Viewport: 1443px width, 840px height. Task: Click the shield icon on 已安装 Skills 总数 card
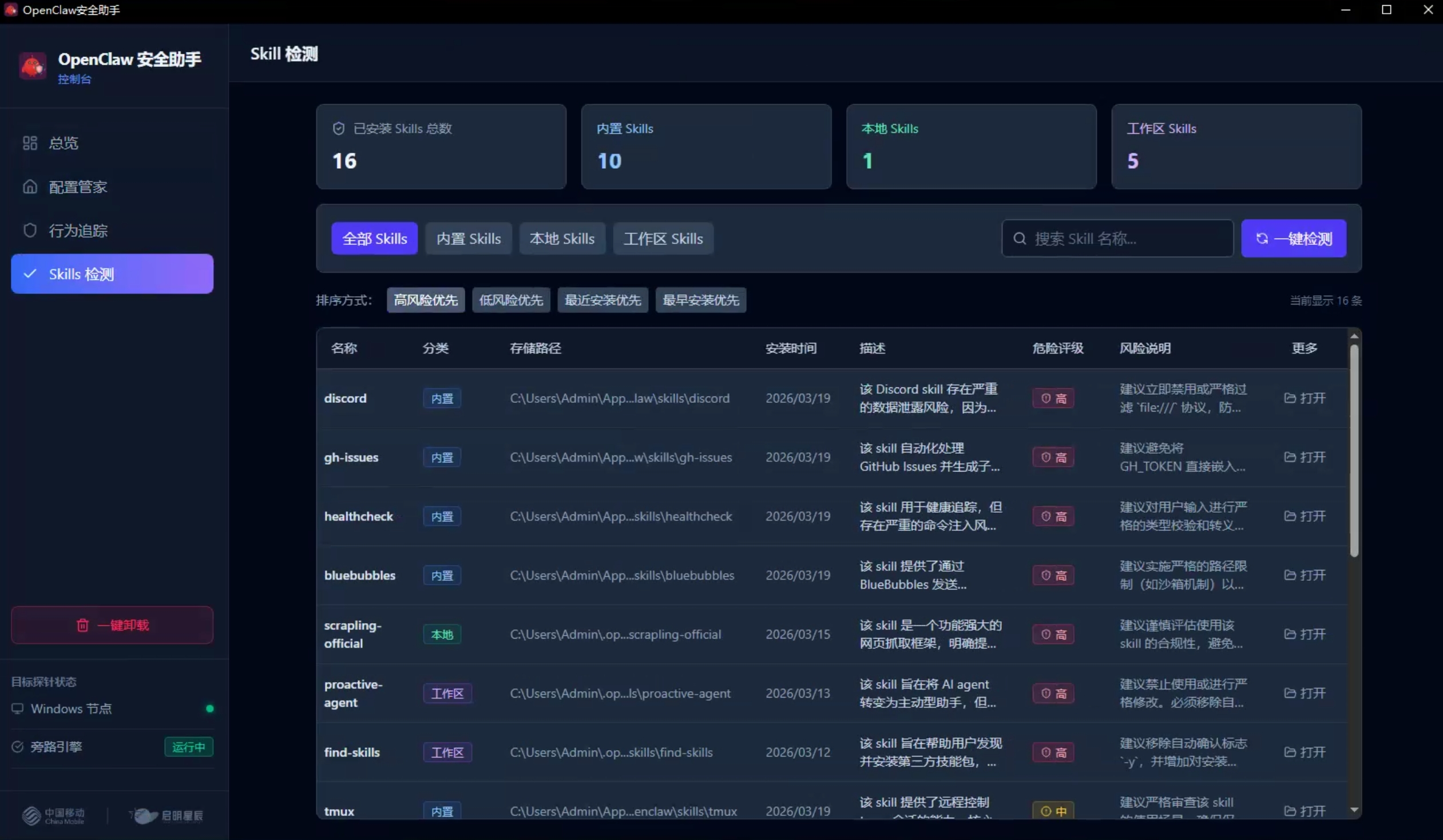click(338, 128)
